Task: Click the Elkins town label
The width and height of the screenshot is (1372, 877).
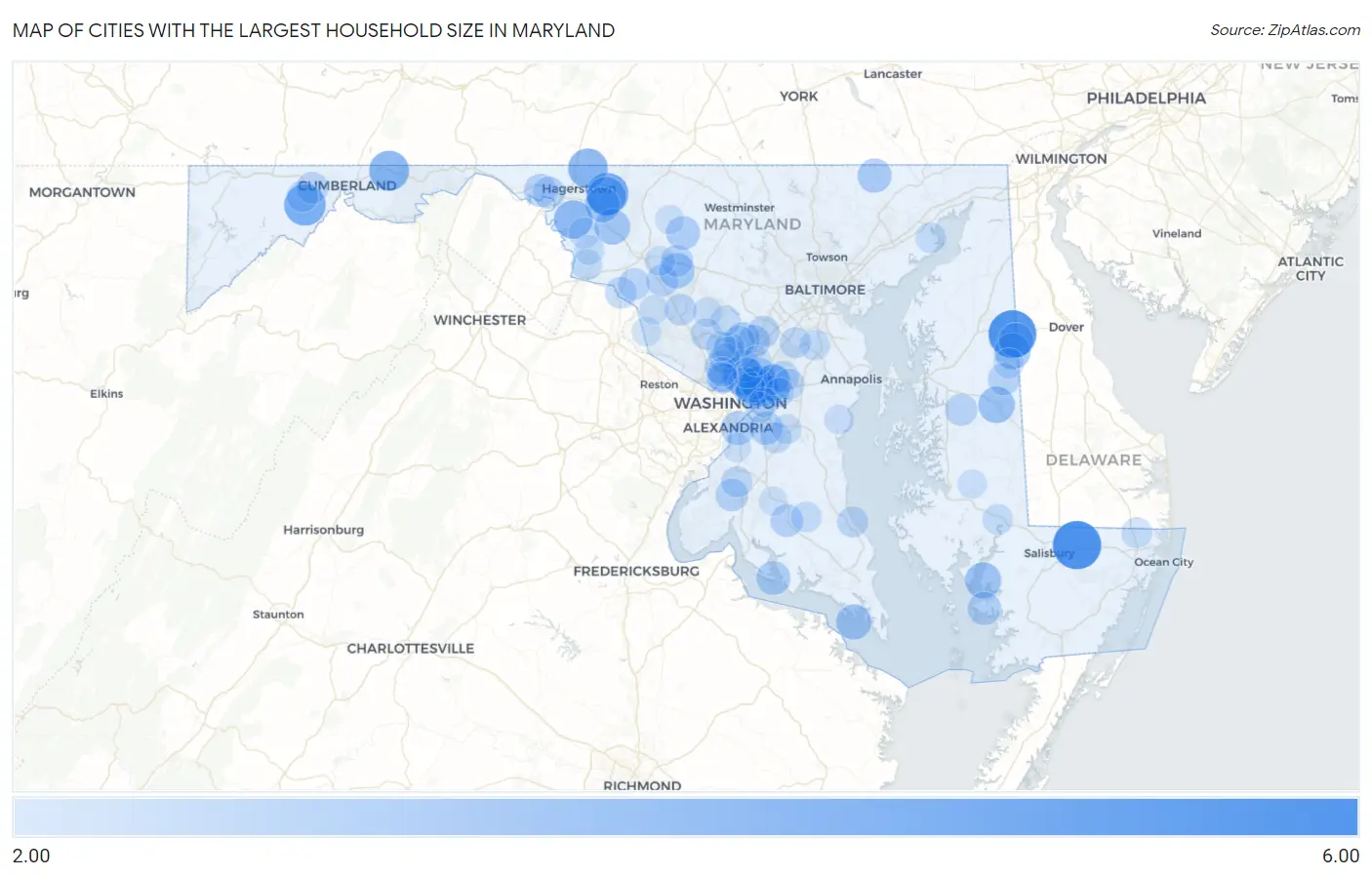Action: [106, 394]
